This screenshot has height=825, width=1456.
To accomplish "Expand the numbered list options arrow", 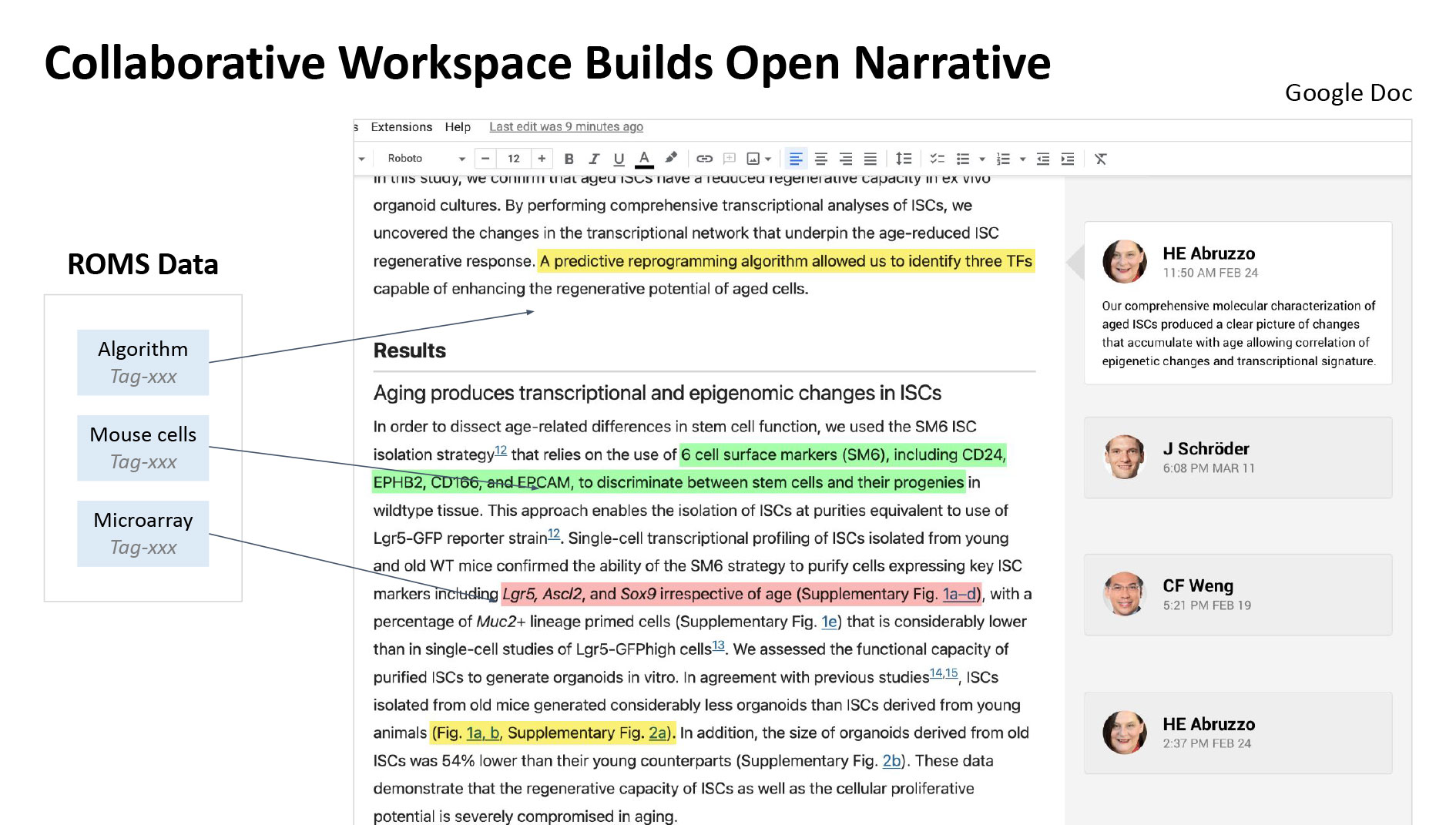I will (x=1023, y=159).
